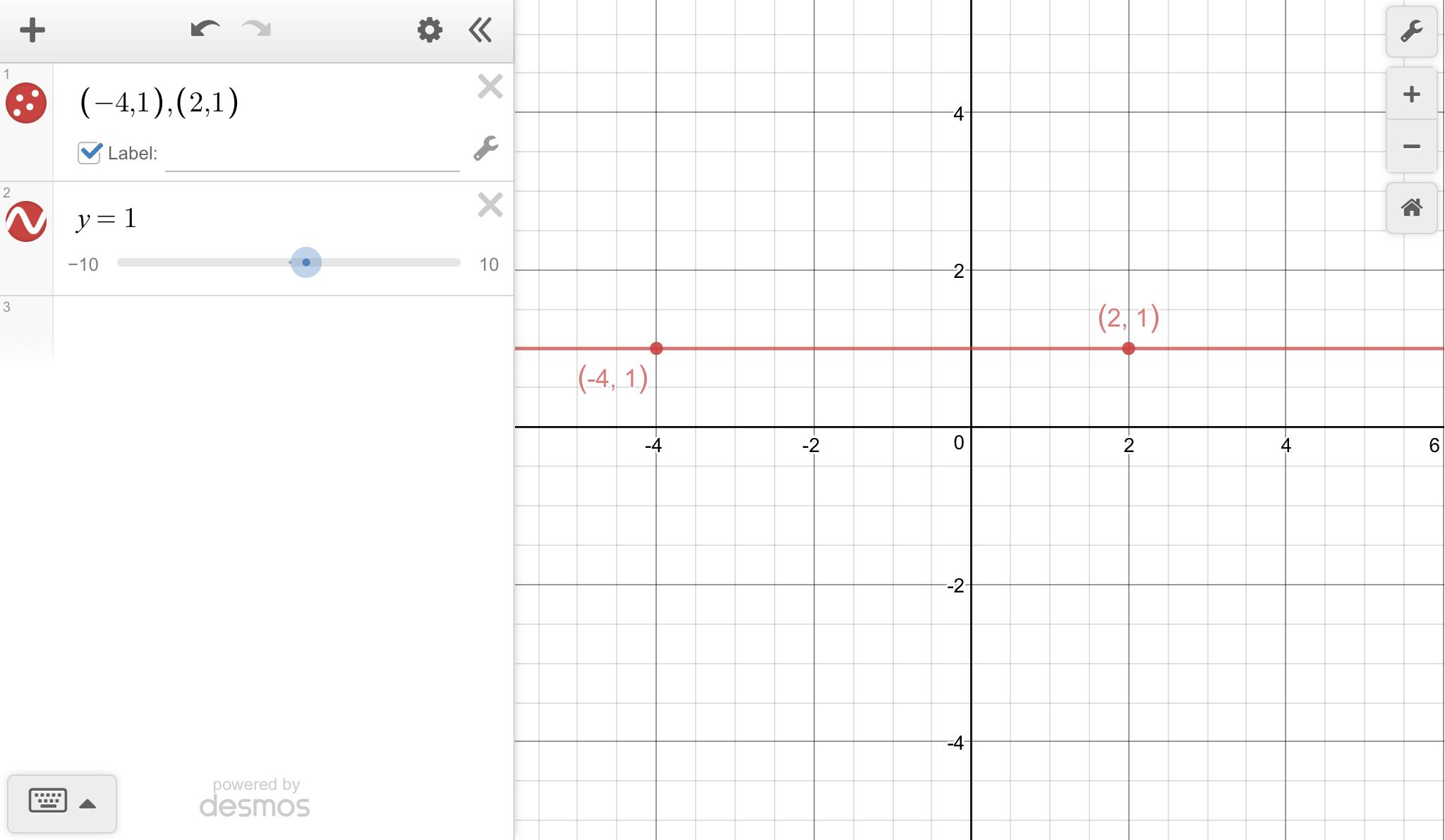Open the Edit List gear settings
The height and width of the screenshot is (840, 1445).
click(429, 30)
